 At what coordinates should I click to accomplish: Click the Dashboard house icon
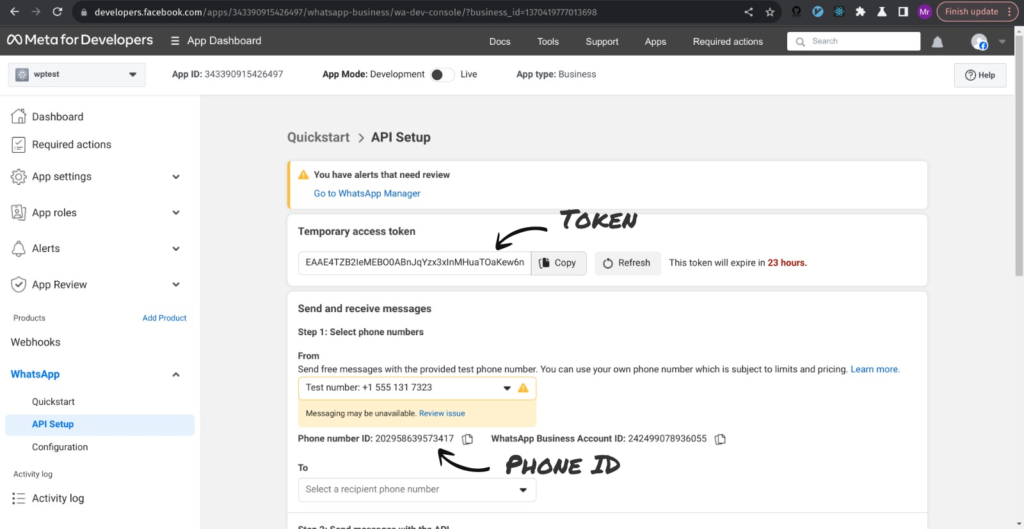19,117
